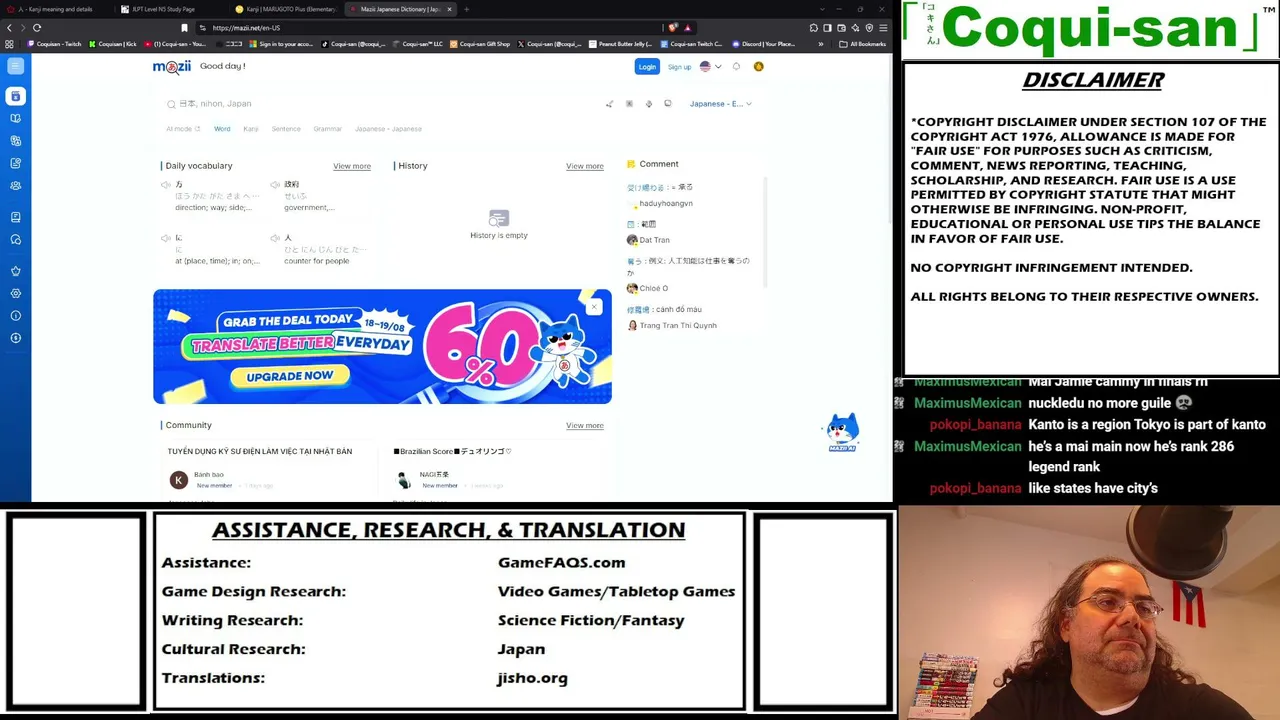This screenshot has width=1280, height=720.
Task: Open the Discord bookmark
Action: (x=765, y=44)
